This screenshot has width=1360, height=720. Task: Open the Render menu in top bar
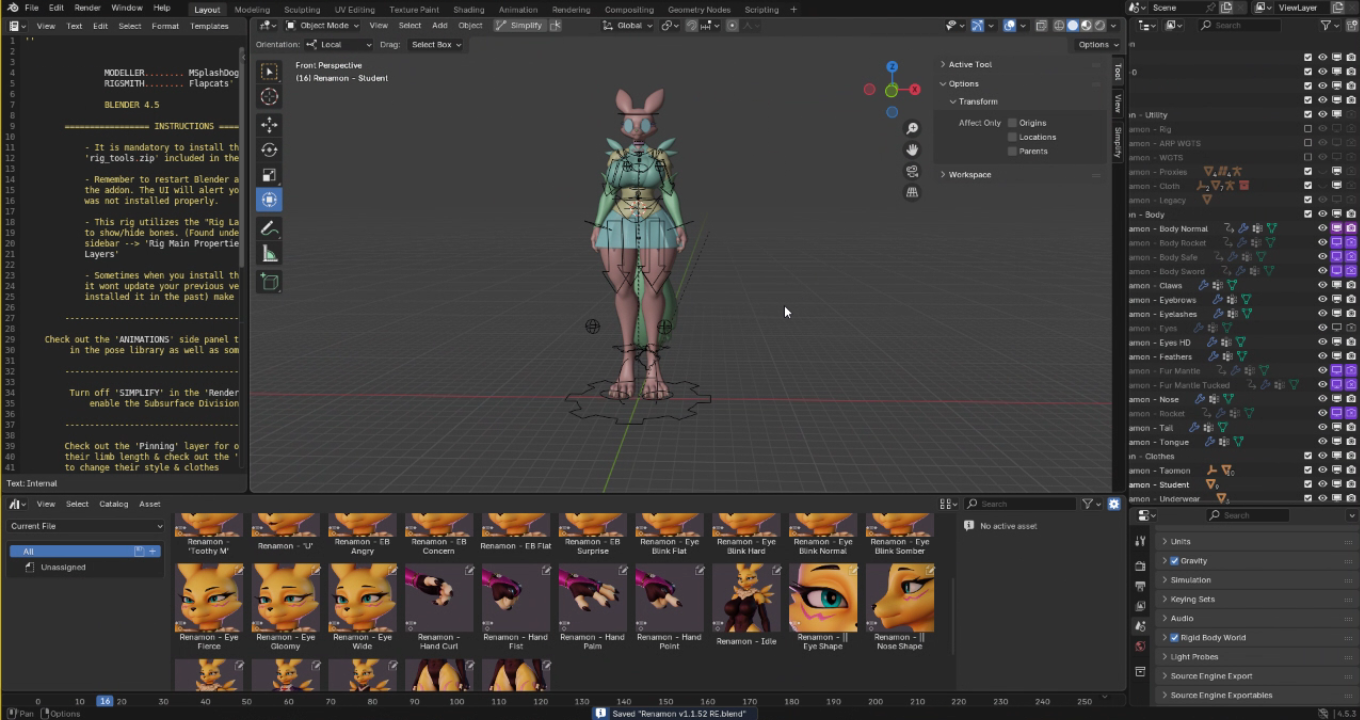tap(87, 8)
